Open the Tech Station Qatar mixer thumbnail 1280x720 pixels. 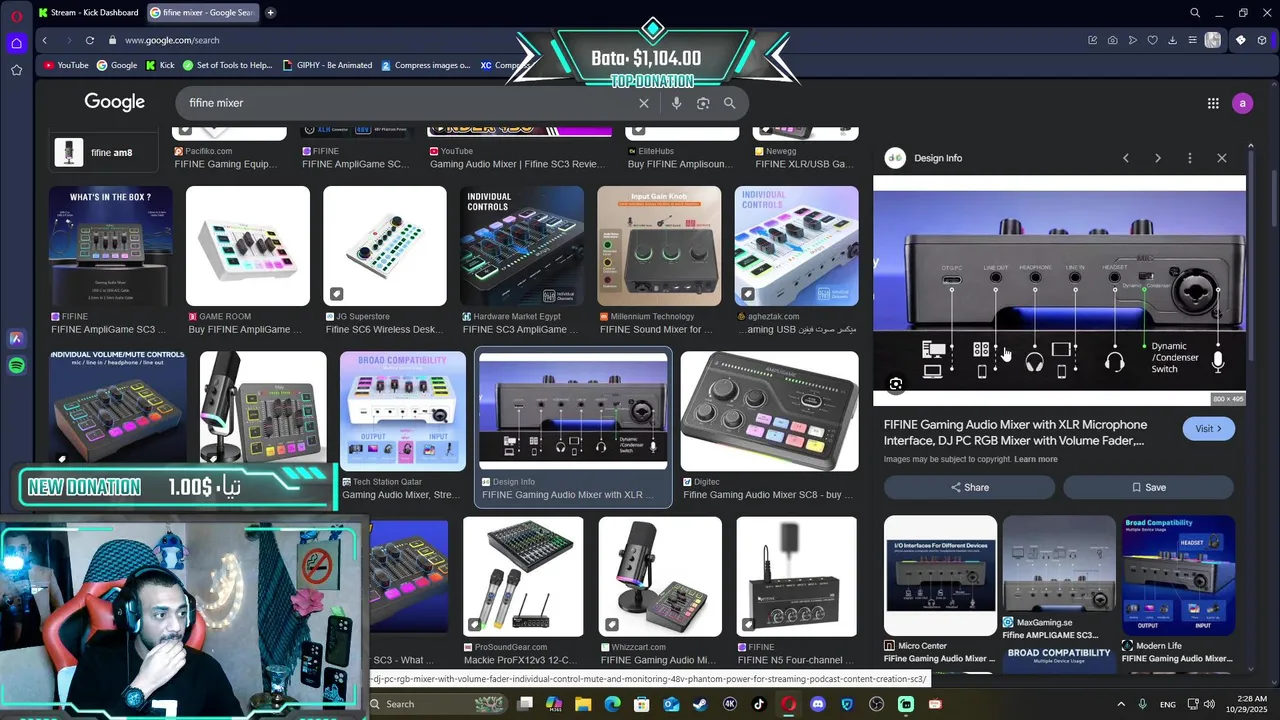click(403, 411)
